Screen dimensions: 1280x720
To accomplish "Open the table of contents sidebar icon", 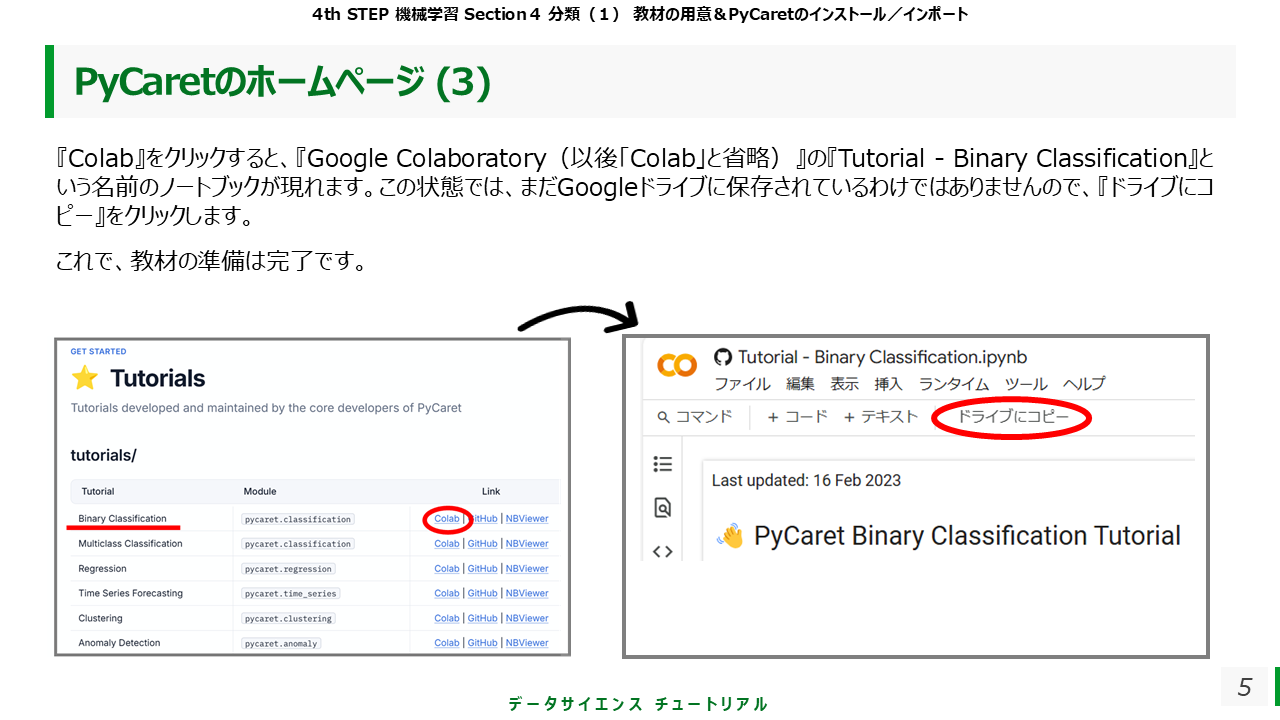I will click(662, 464).
